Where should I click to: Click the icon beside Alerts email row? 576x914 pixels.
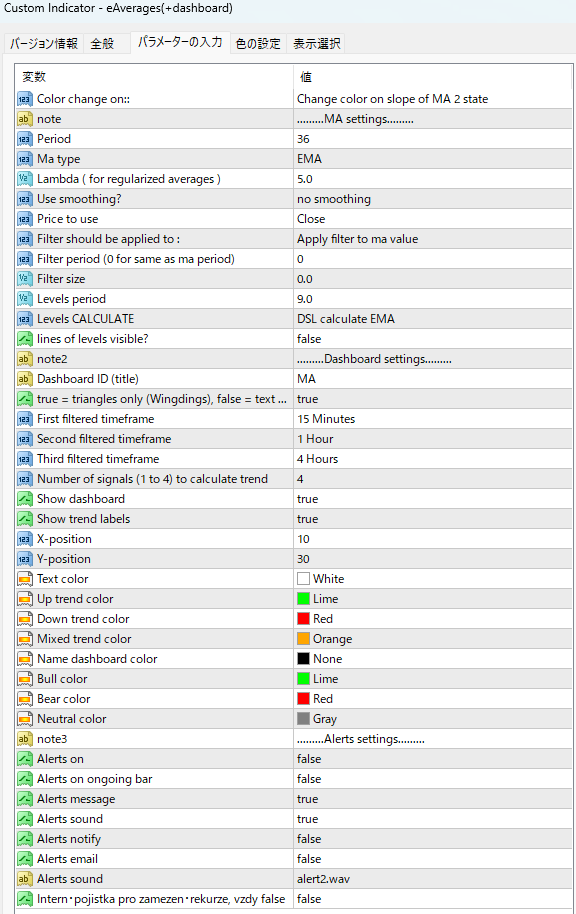pos(24,859)
